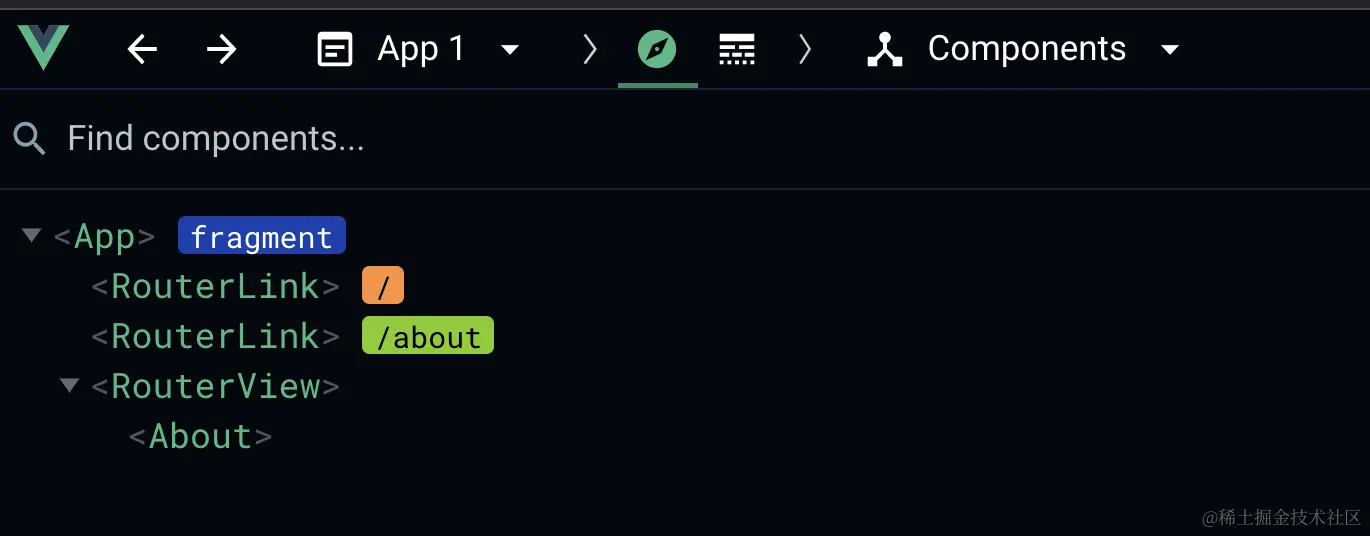
Task: Focus the Find components search field
Action: click(x=685, y=139)
